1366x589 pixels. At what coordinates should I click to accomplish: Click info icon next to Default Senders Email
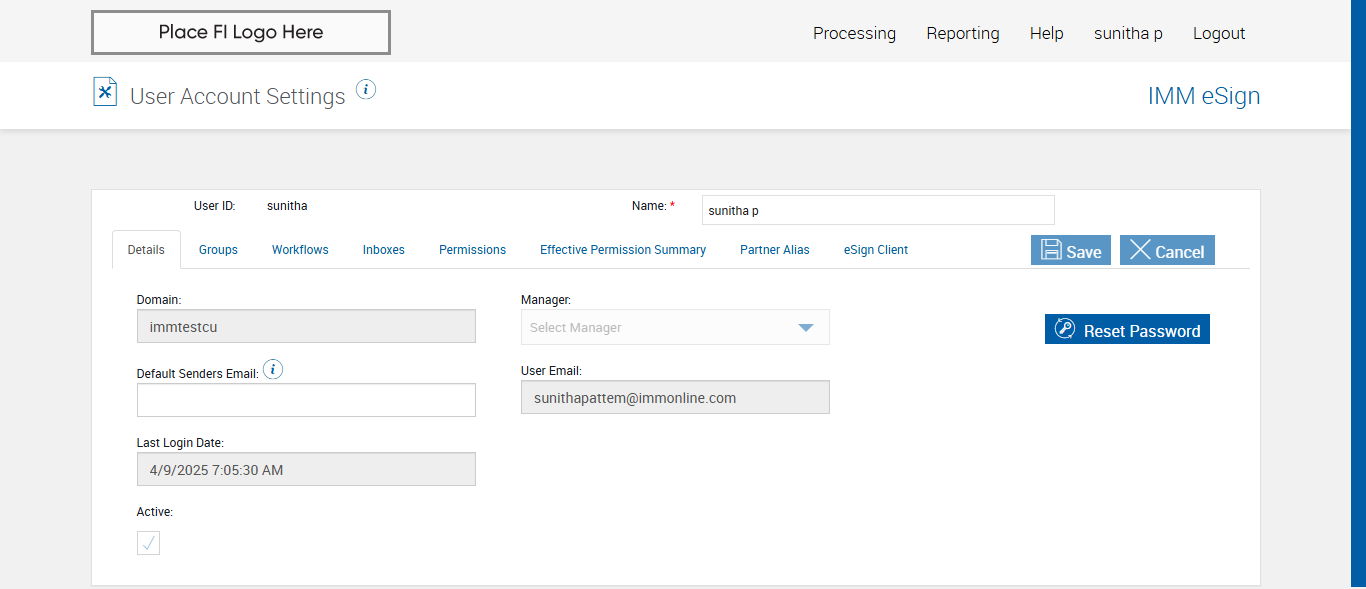[273, 370]
